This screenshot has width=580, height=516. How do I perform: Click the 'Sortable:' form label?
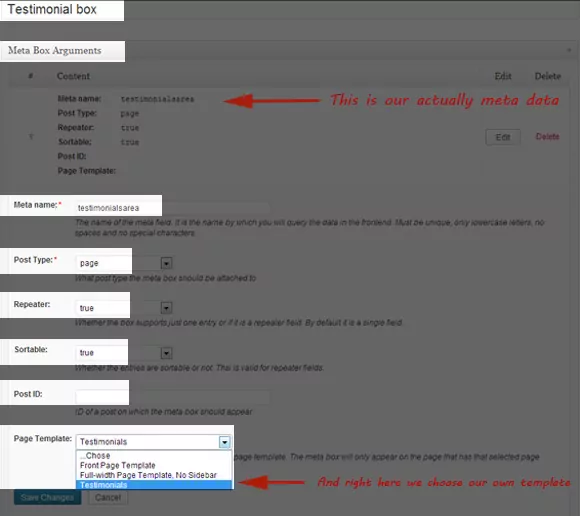[31, 349]
